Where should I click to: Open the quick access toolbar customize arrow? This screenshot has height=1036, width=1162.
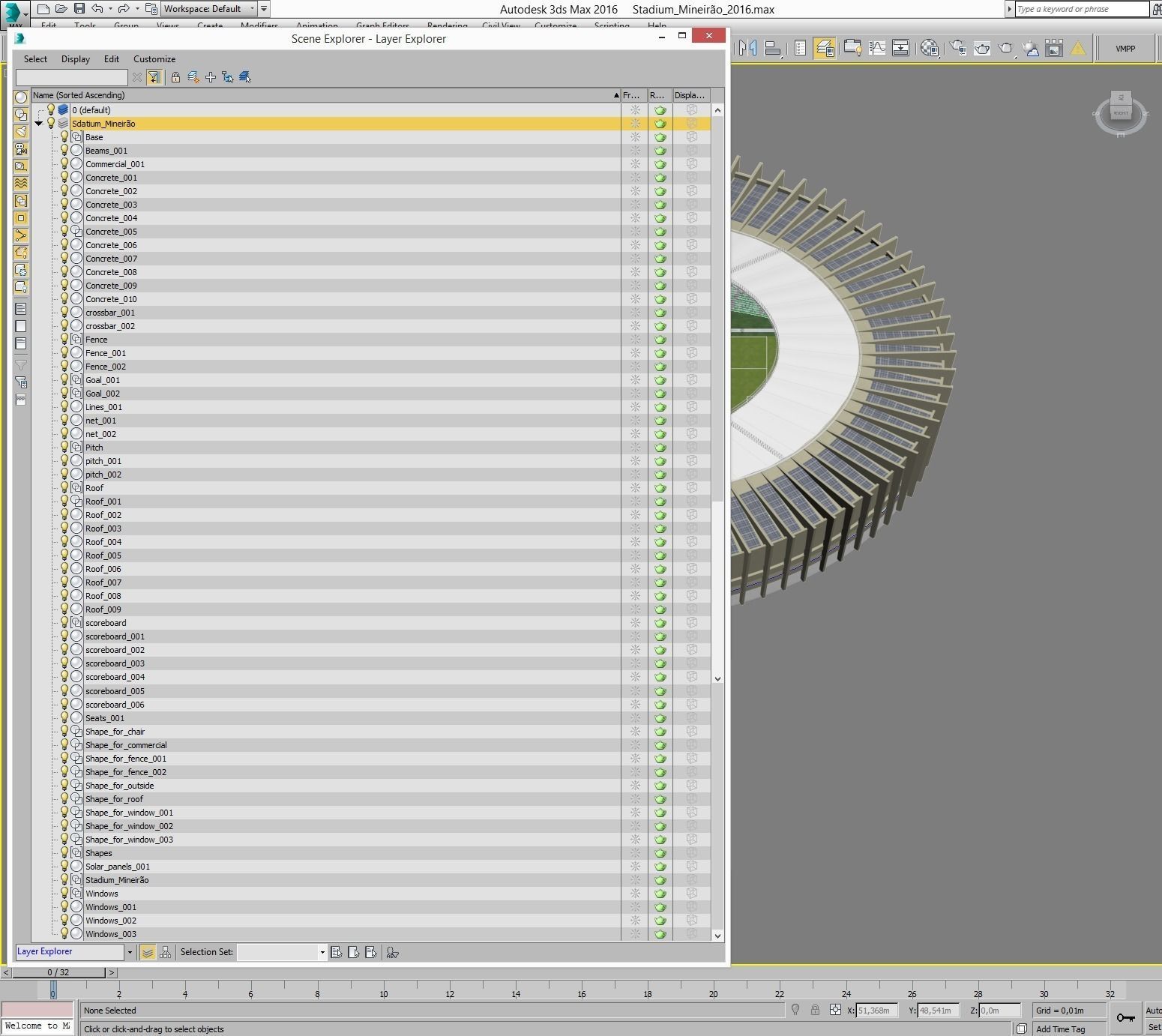click(263, 9)
